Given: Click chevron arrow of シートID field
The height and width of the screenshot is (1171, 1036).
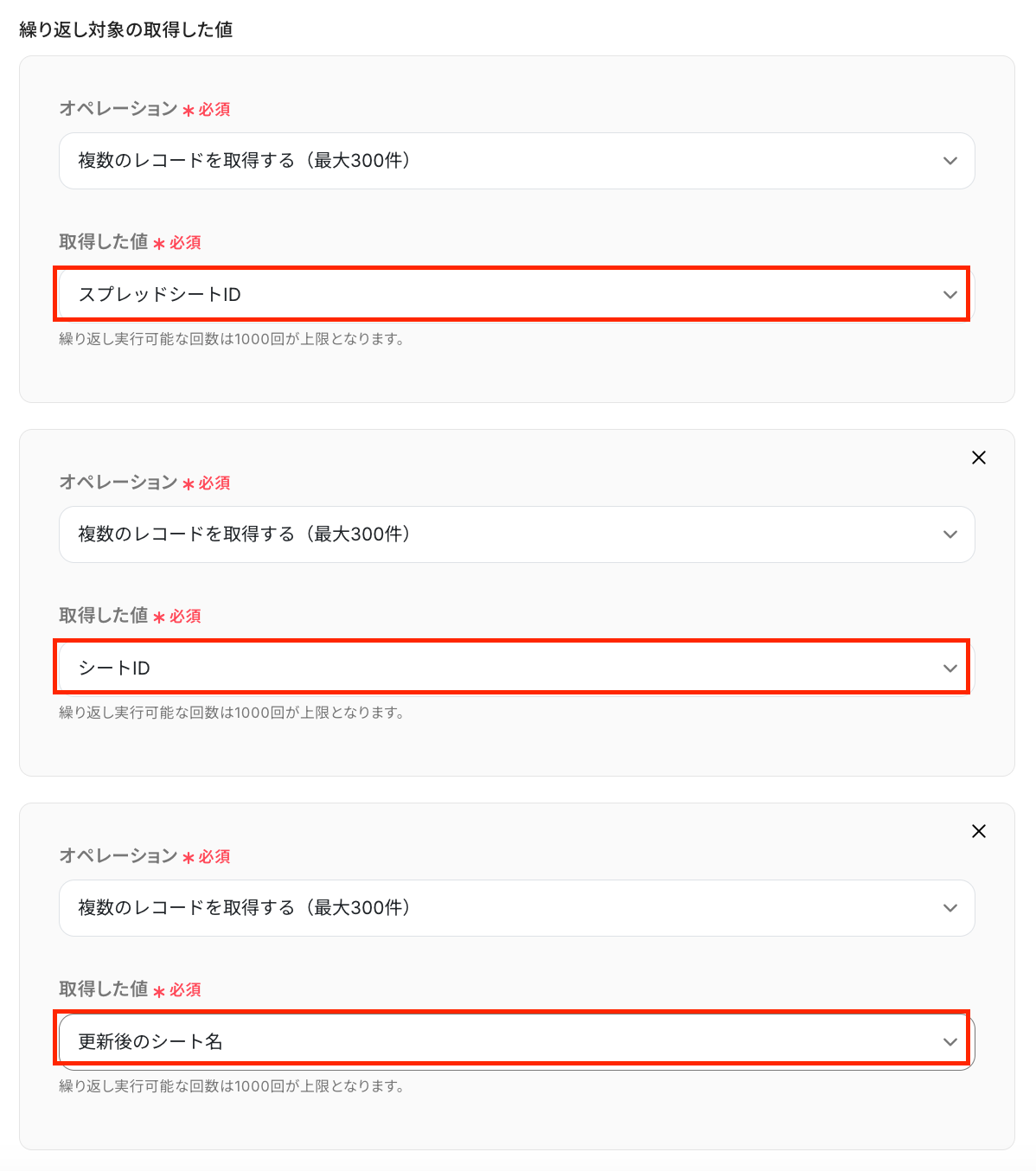Looking at the screenshot, I should (950, 669).
